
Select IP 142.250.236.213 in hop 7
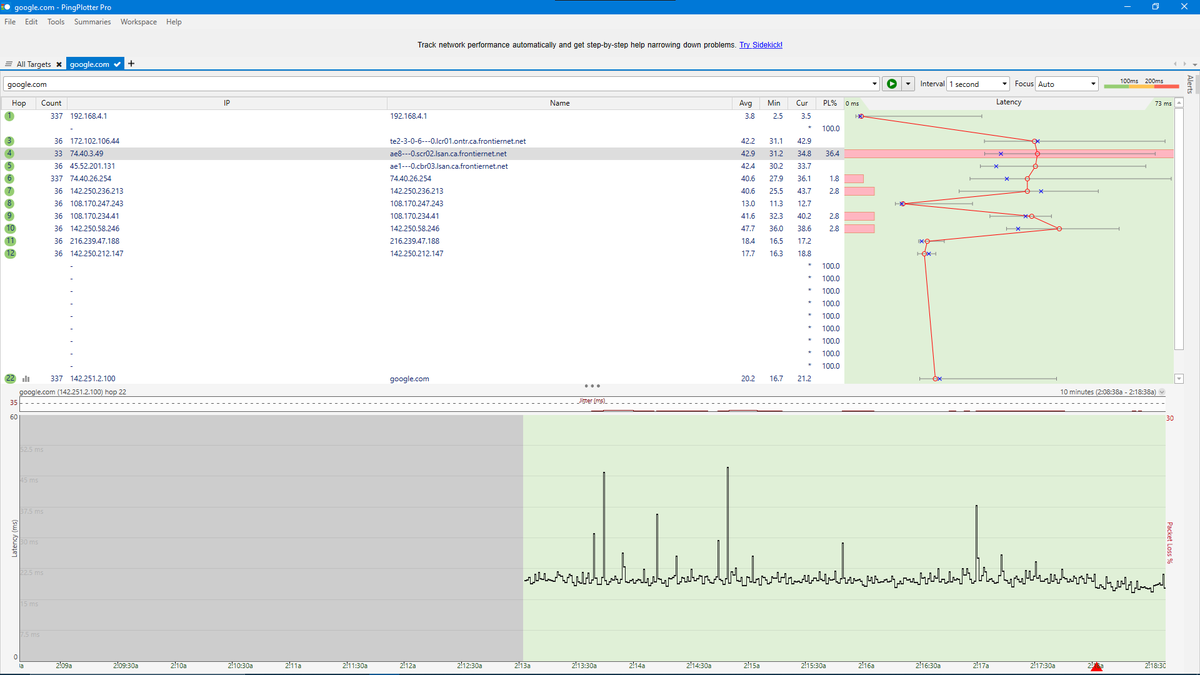tap(97, 191)
